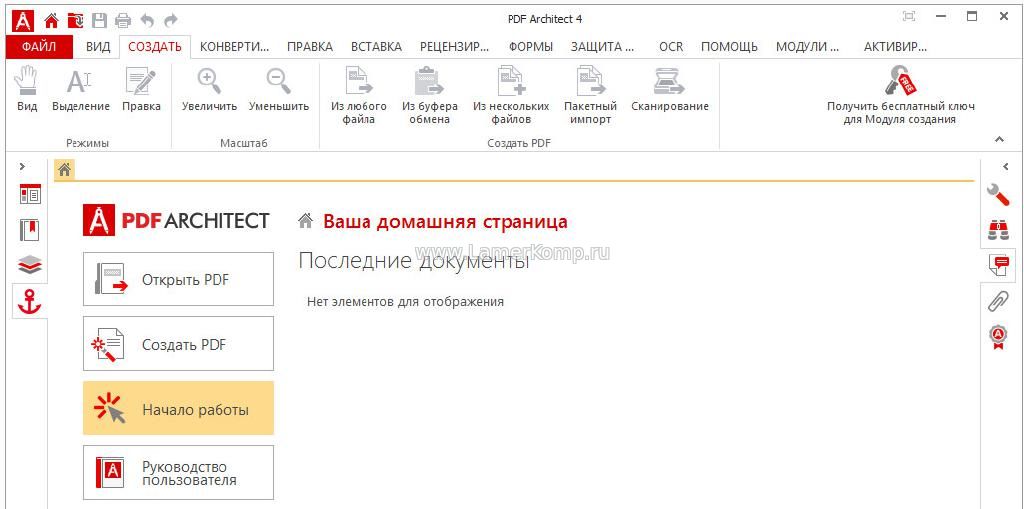Zoom out with Уменьшить magnifier

click(x=278, y=84)
